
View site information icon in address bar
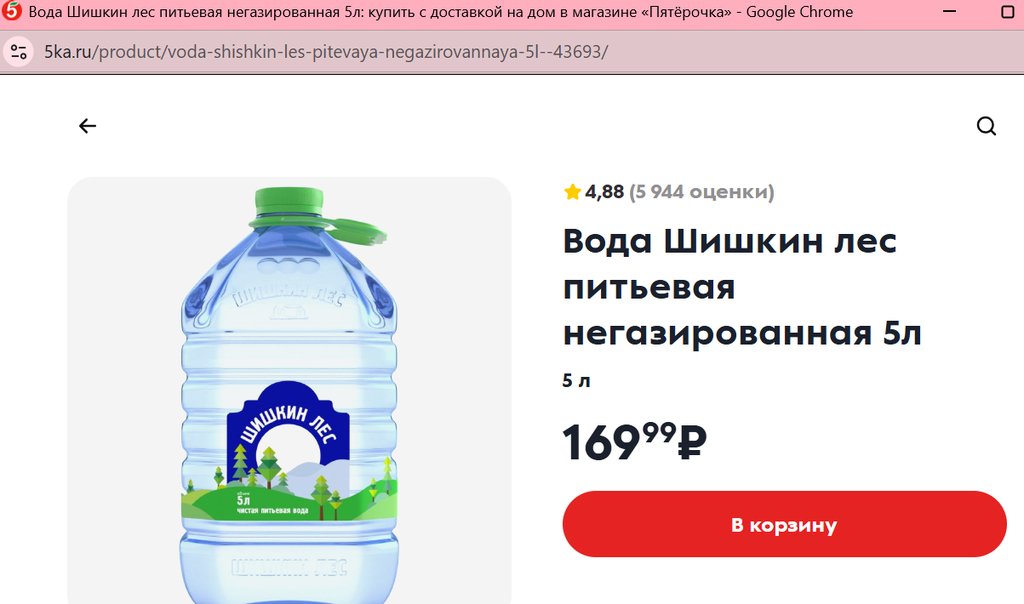(18, 52)
